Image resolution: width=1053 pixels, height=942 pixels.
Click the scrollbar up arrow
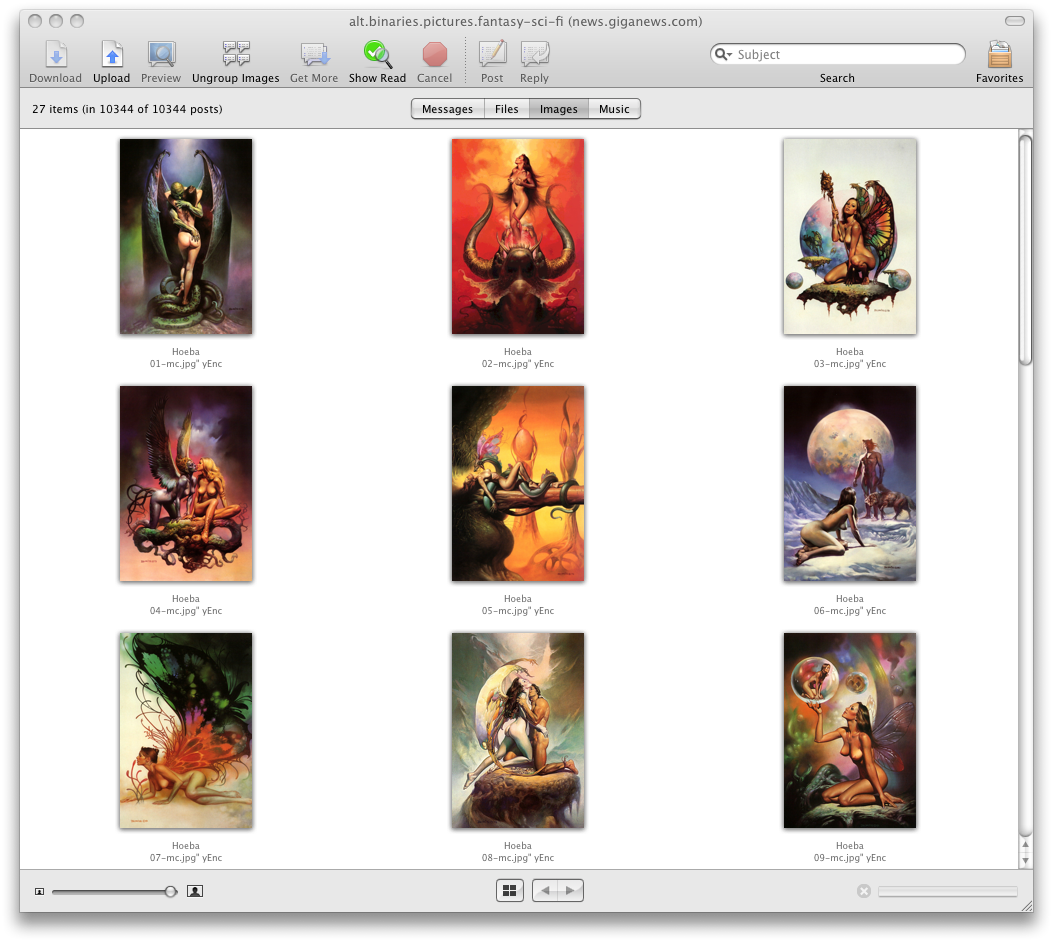[x=1025, y=845]
